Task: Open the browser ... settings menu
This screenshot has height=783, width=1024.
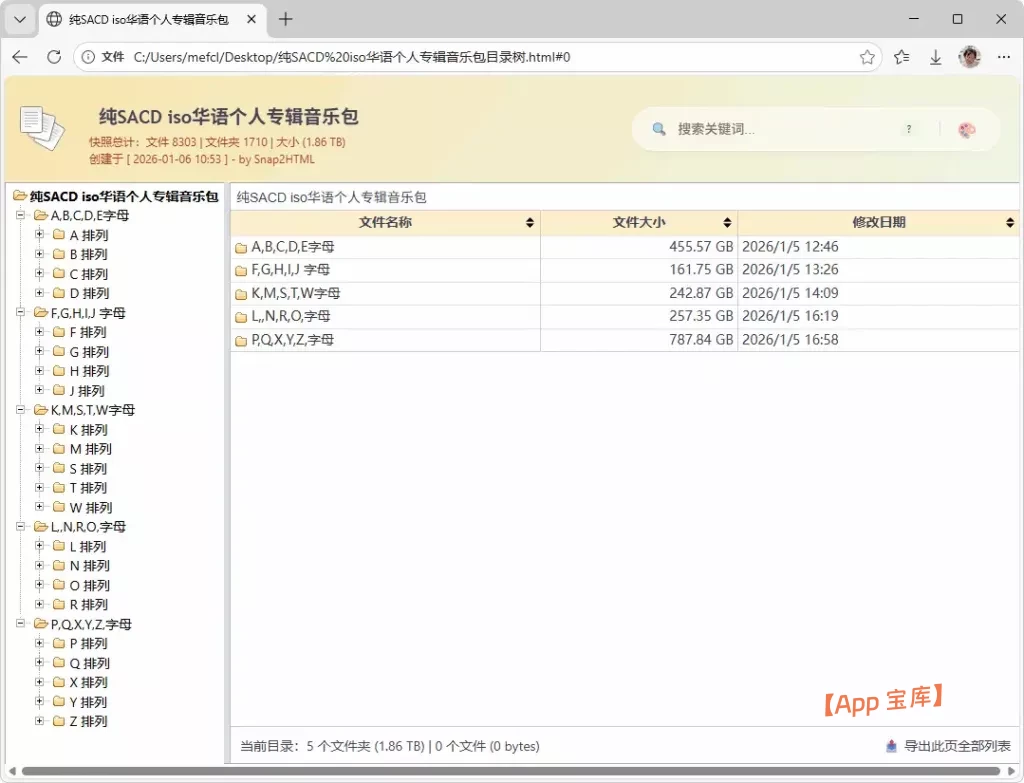Action: point(1003,58)
